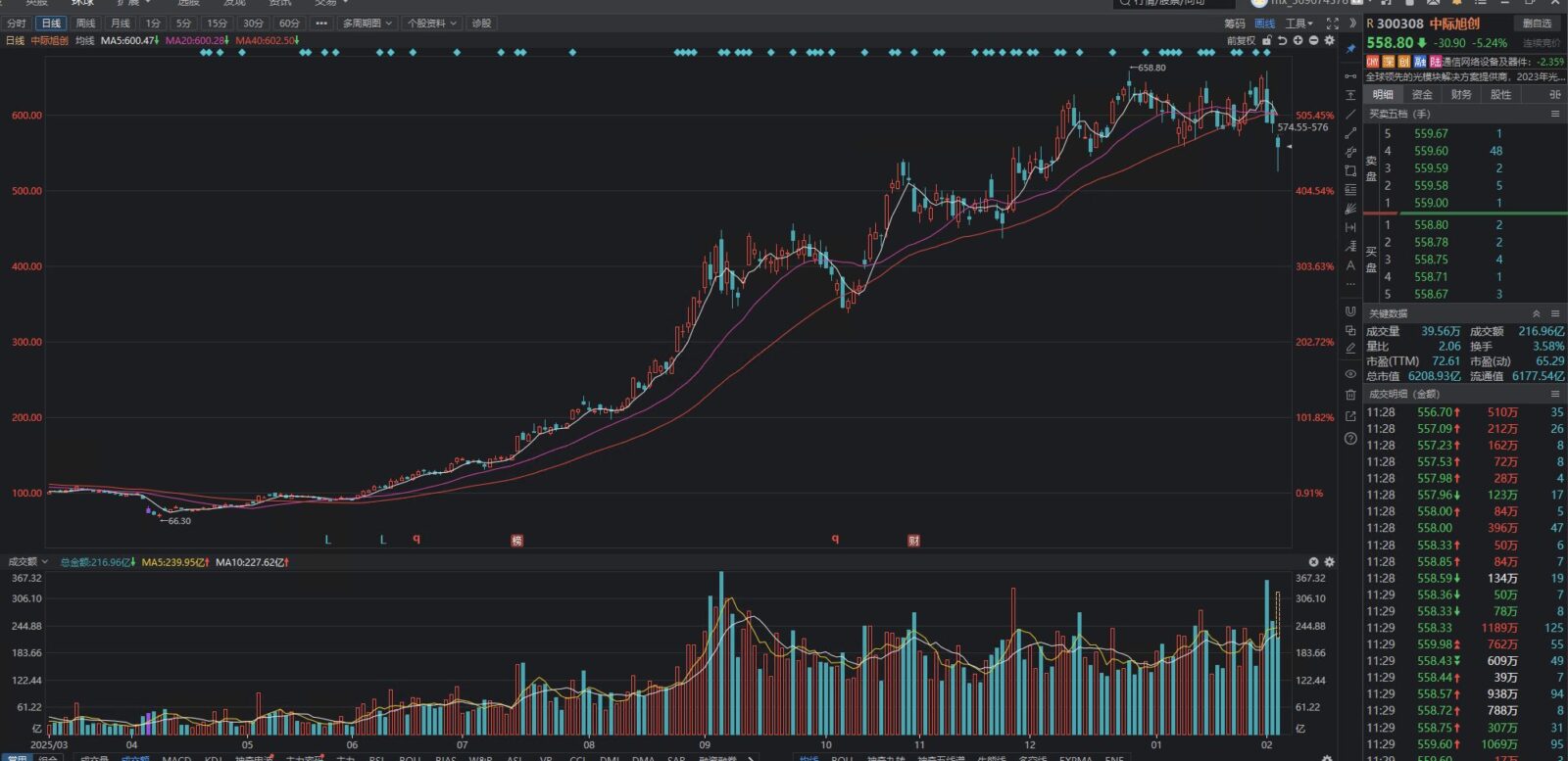This screenshot has width=1568, height=761.
Task: Click the magnet snap tool icon
Action: click(1350, 311)
